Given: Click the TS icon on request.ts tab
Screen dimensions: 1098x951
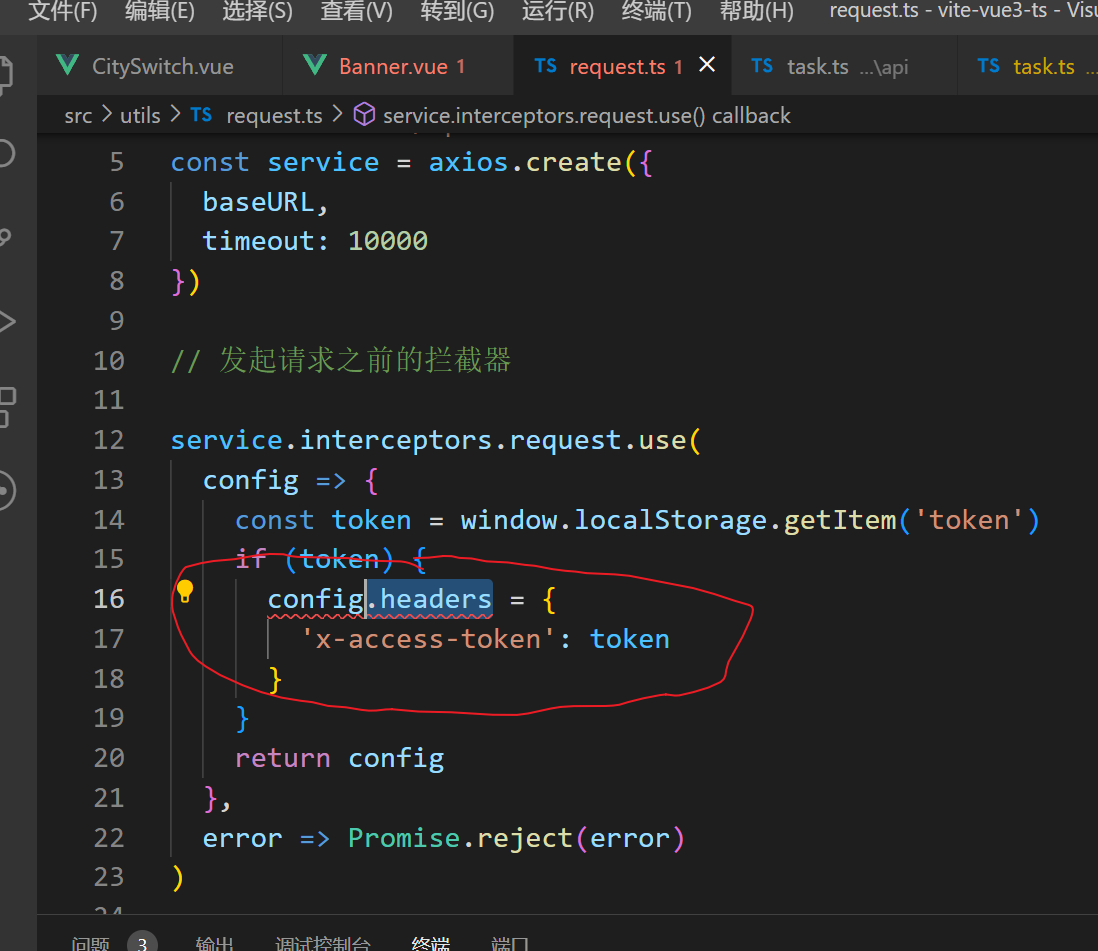Looking at the screenshot, I should pyautogui.click(x=545, y=66).
